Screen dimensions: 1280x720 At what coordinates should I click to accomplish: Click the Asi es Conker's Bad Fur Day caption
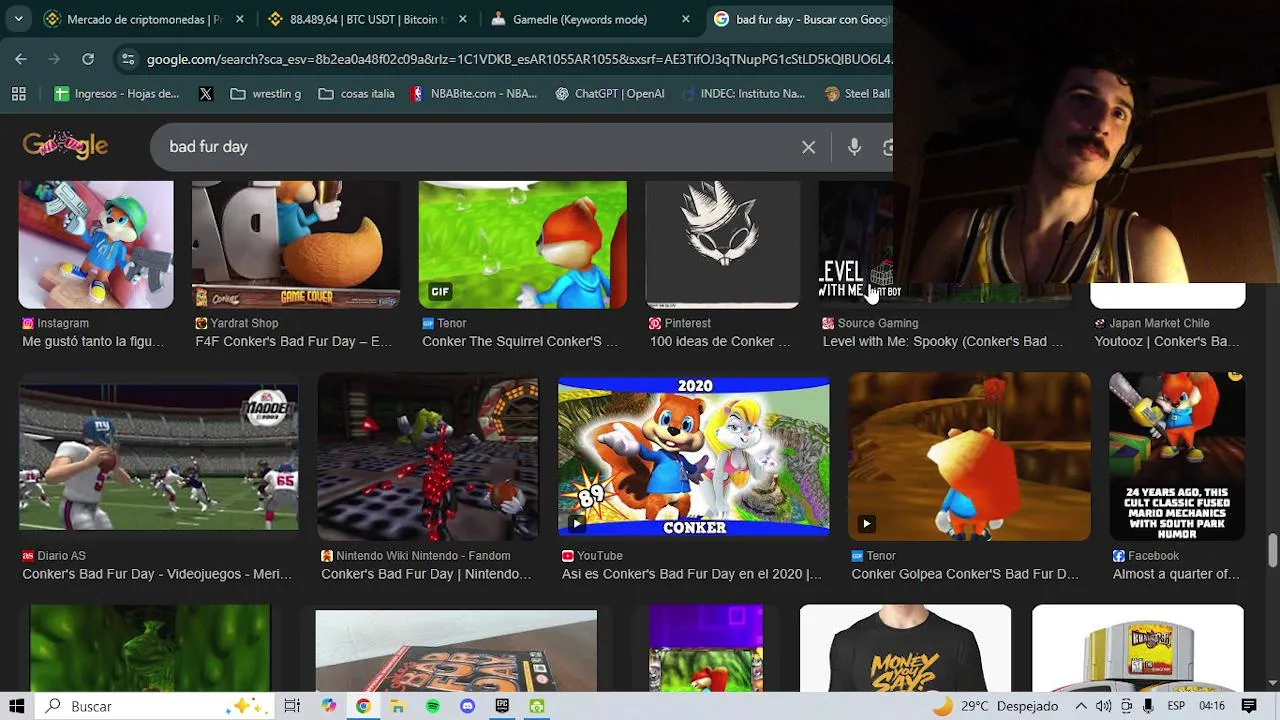(692, 574)
